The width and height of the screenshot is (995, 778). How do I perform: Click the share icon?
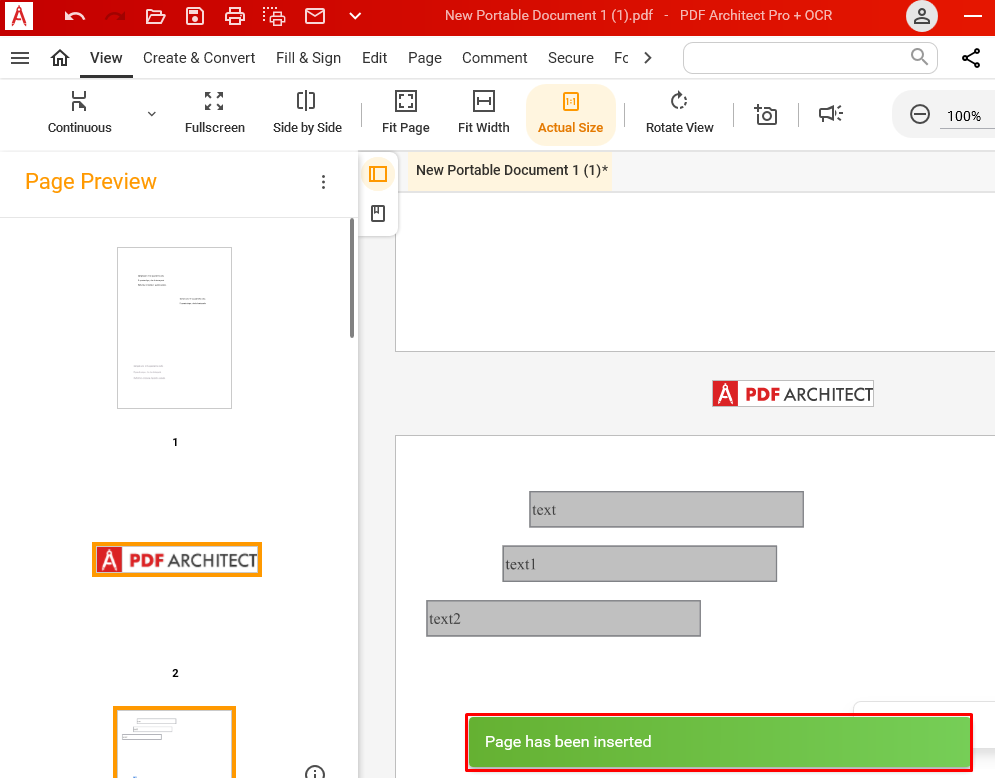(971, 58)
